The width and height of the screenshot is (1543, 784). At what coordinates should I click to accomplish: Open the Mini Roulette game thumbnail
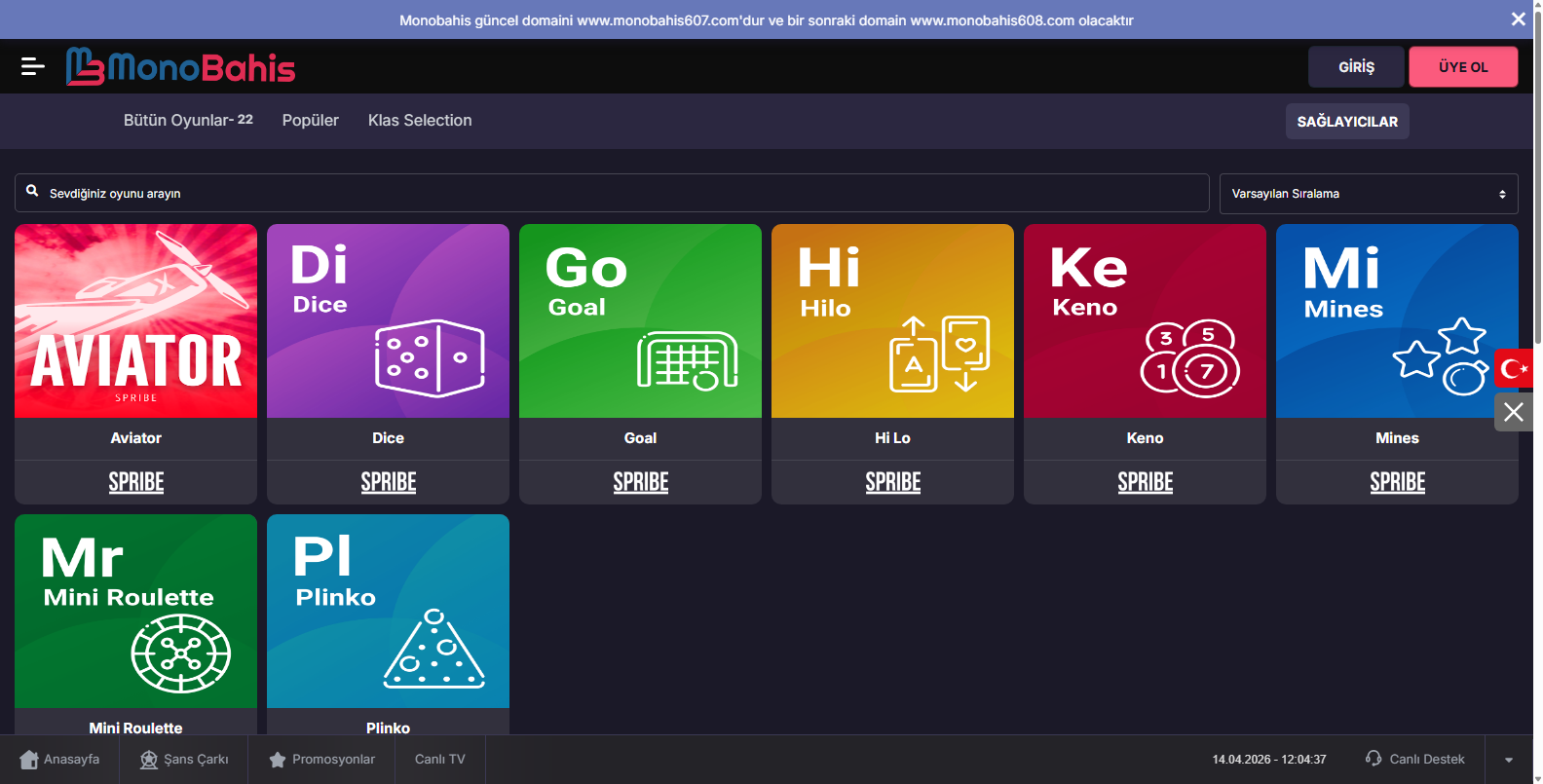(x=135, y=611)
